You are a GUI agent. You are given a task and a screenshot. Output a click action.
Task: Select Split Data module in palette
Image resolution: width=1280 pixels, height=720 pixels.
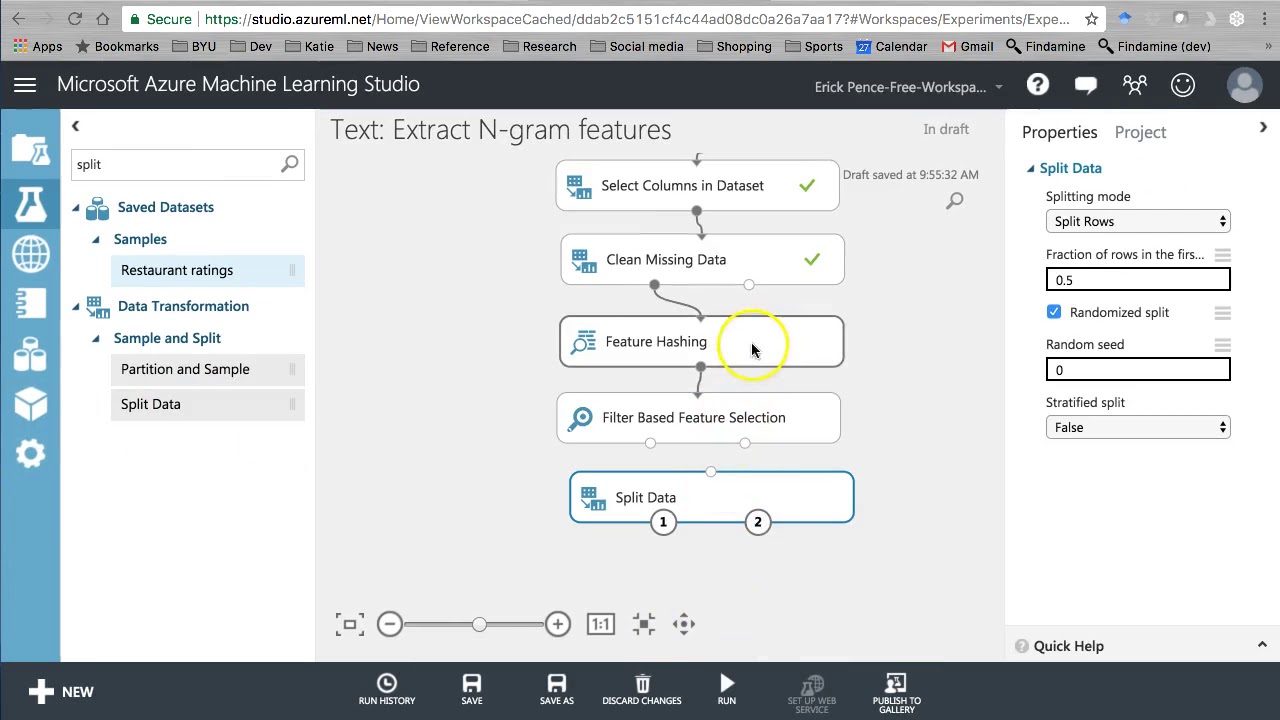tap(207, 404)
